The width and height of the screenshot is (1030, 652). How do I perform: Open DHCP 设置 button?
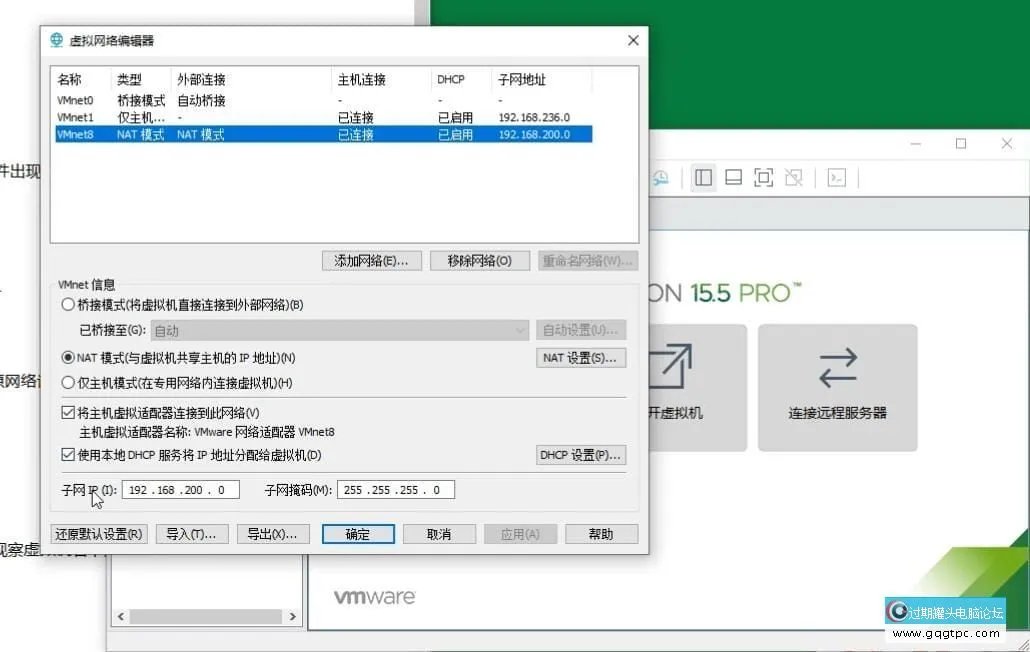[581, 455]
